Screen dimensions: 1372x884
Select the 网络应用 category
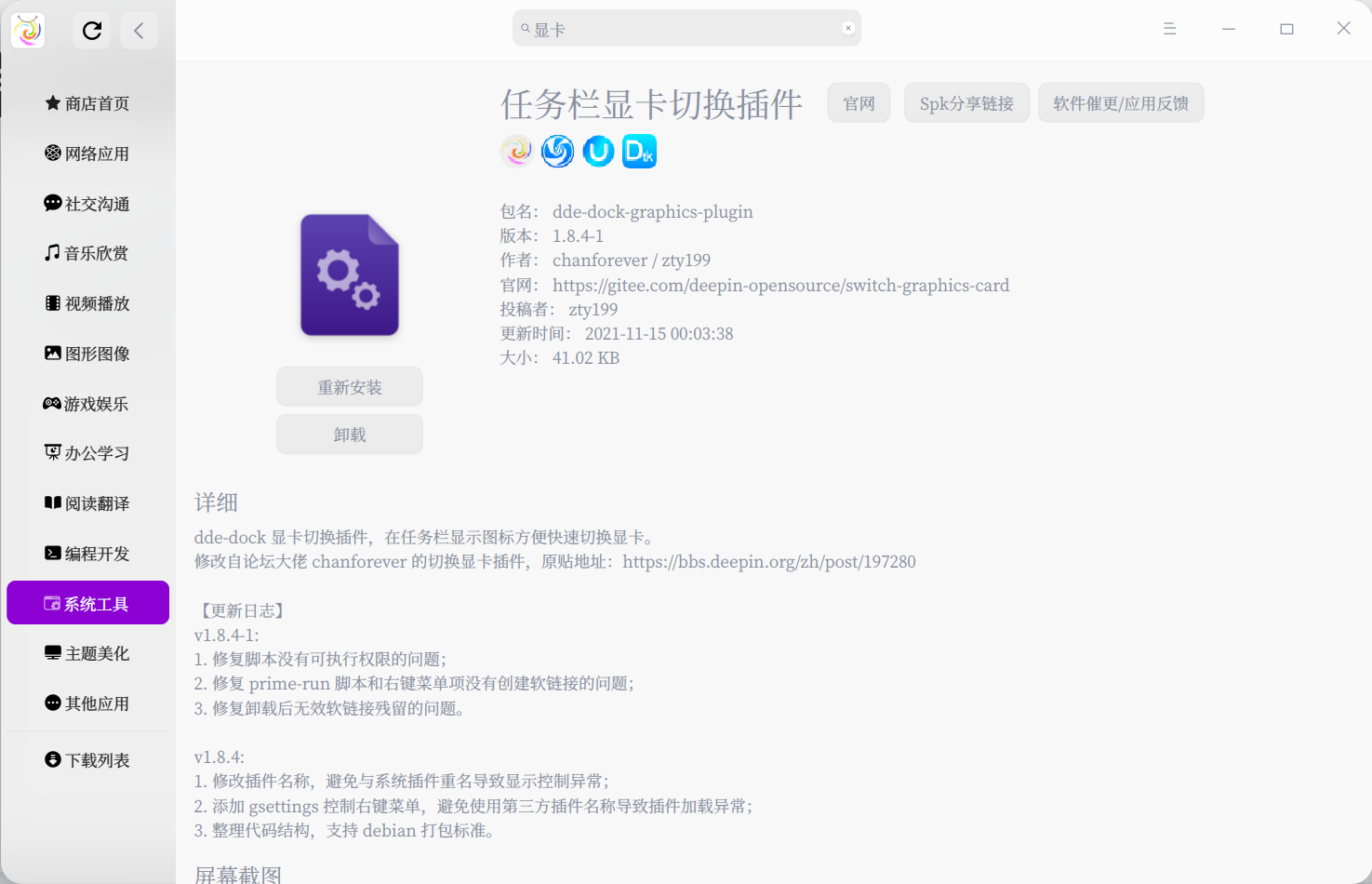[x=87, y=154]
